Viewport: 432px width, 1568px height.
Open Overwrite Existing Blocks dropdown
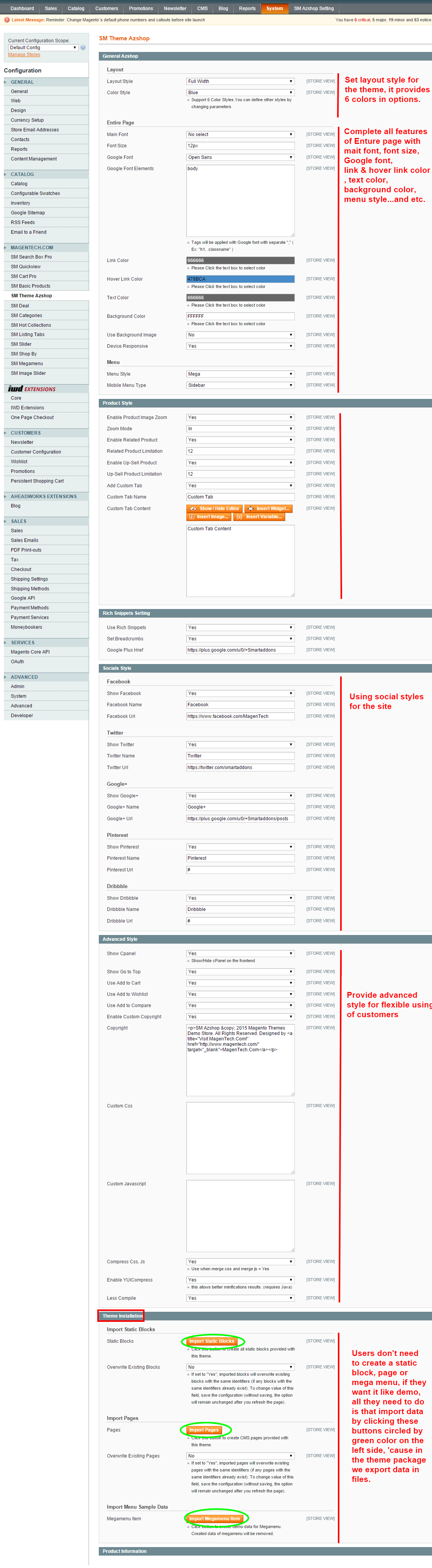pyautogui.click(x=240, y=1367)
